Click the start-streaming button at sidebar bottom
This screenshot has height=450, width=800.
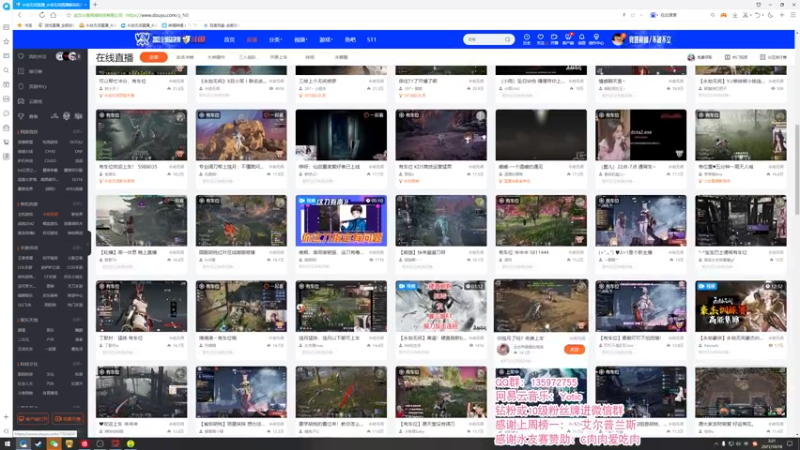[67, 419]
